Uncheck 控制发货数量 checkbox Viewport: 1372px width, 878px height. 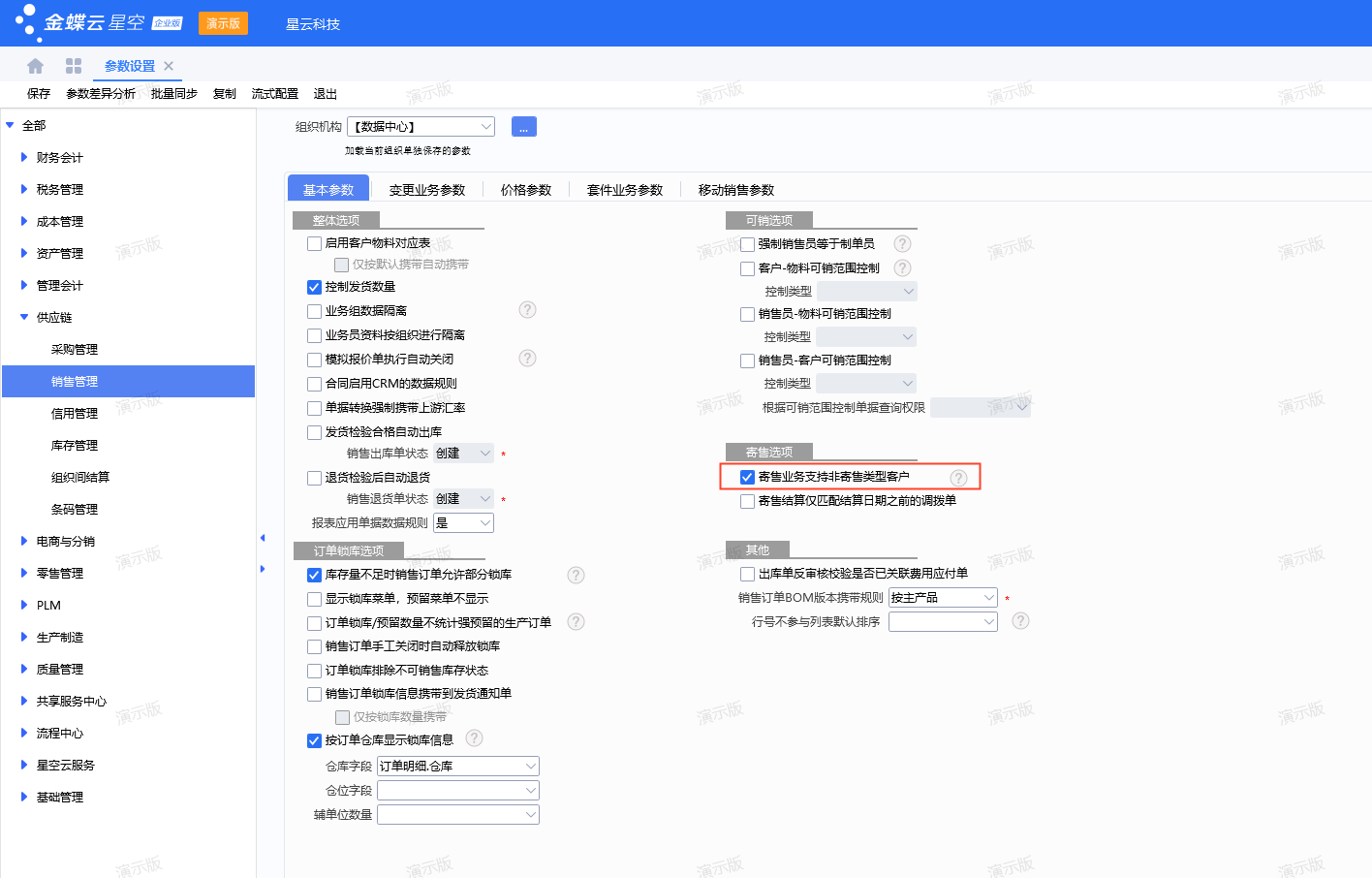tap(314, 287)
